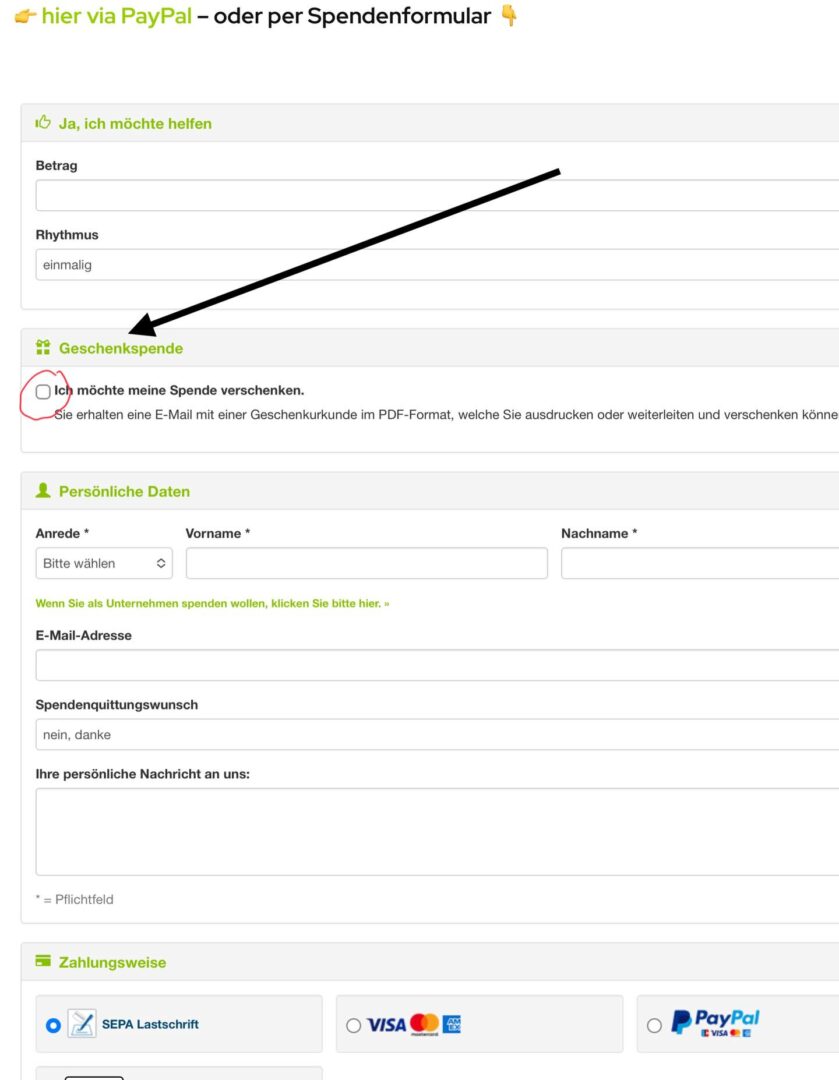Click the link to donate as Unternehmen
This screenshot has width=839, height=1080.
[x=212, y=604]
